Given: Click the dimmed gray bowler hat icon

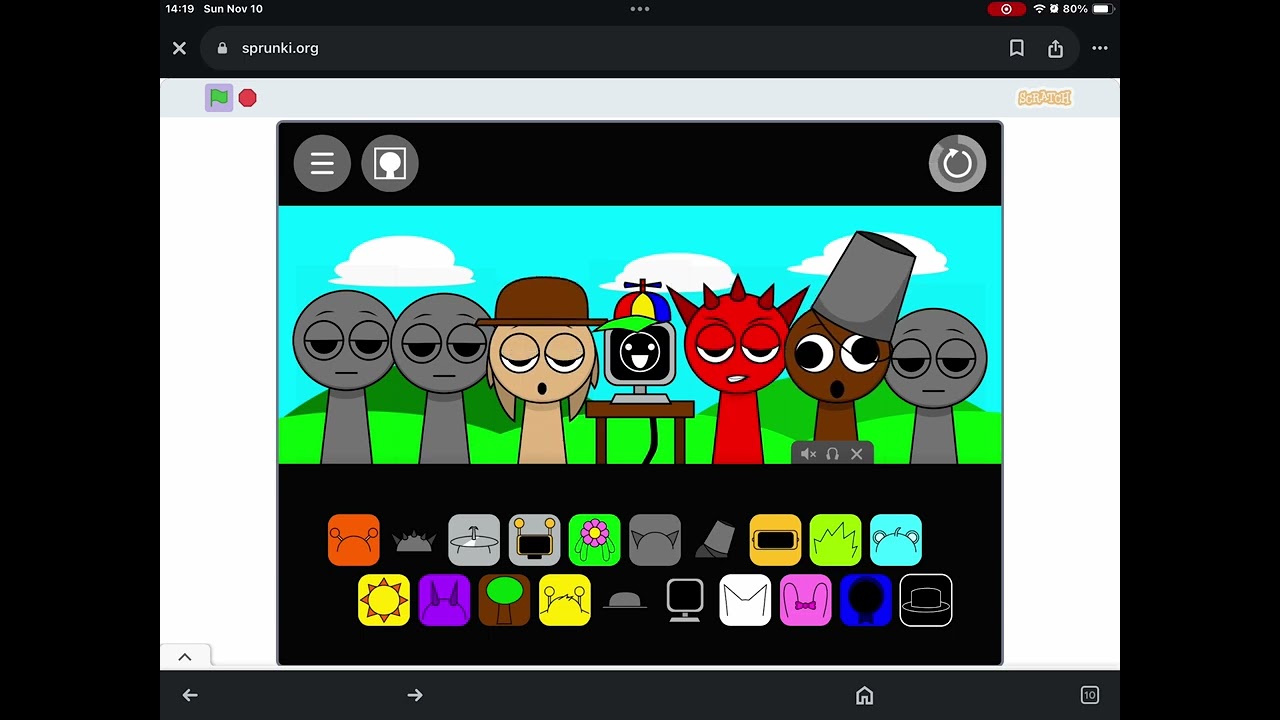Looking at the screenshot, I should pyautogui.click(x=625, y=600).
